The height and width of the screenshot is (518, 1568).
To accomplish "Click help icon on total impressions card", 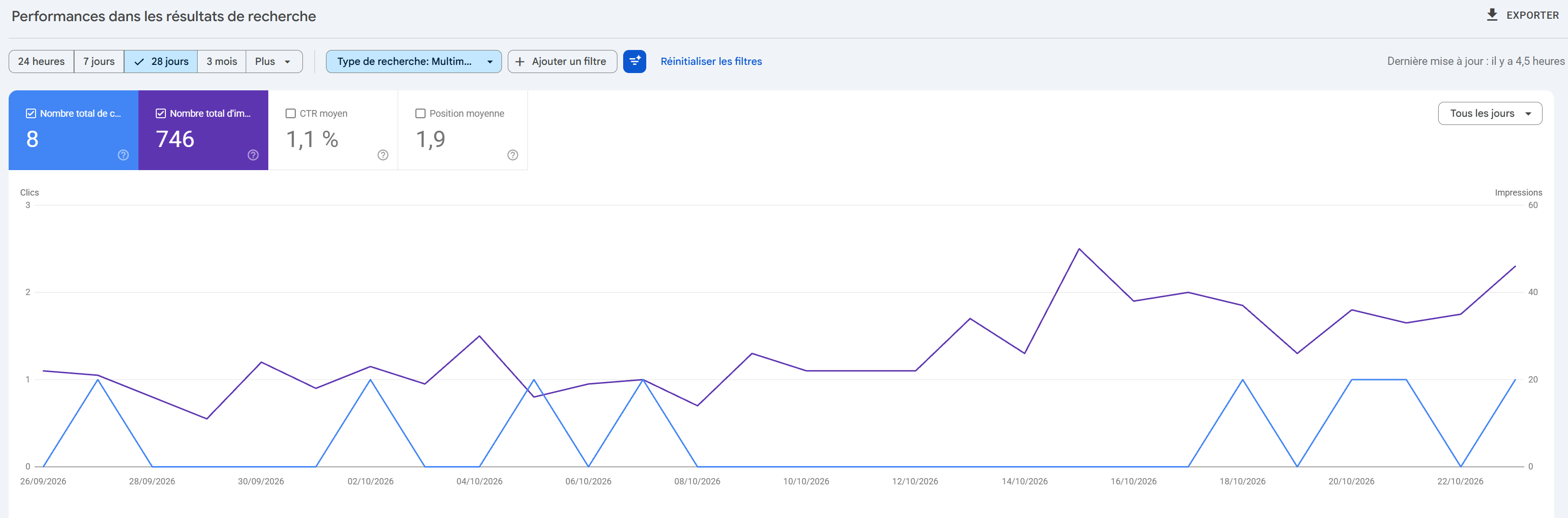I will click(253, 155).
